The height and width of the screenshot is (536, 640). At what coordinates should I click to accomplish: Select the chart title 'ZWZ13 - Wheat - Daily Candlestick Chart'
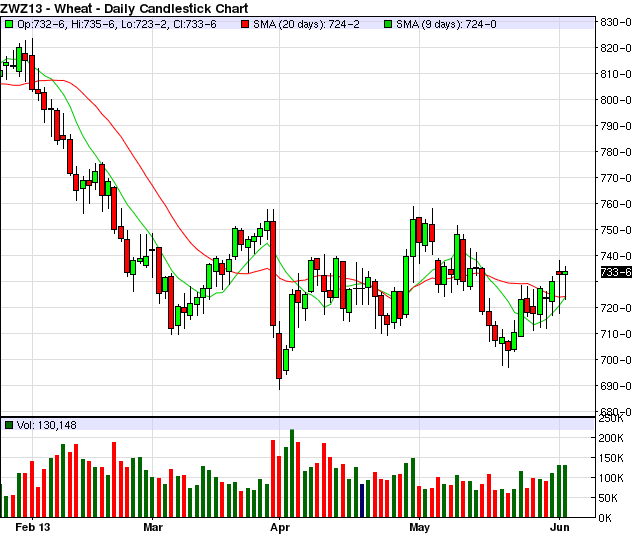tap(124, 8)
